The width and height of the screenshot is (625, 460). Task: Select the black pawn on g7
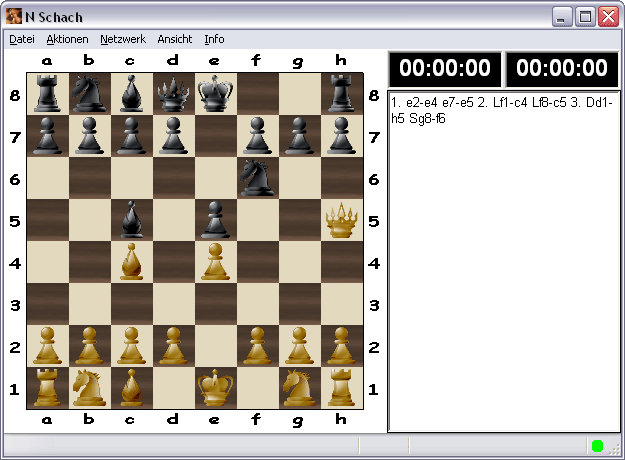click(299, 136)
